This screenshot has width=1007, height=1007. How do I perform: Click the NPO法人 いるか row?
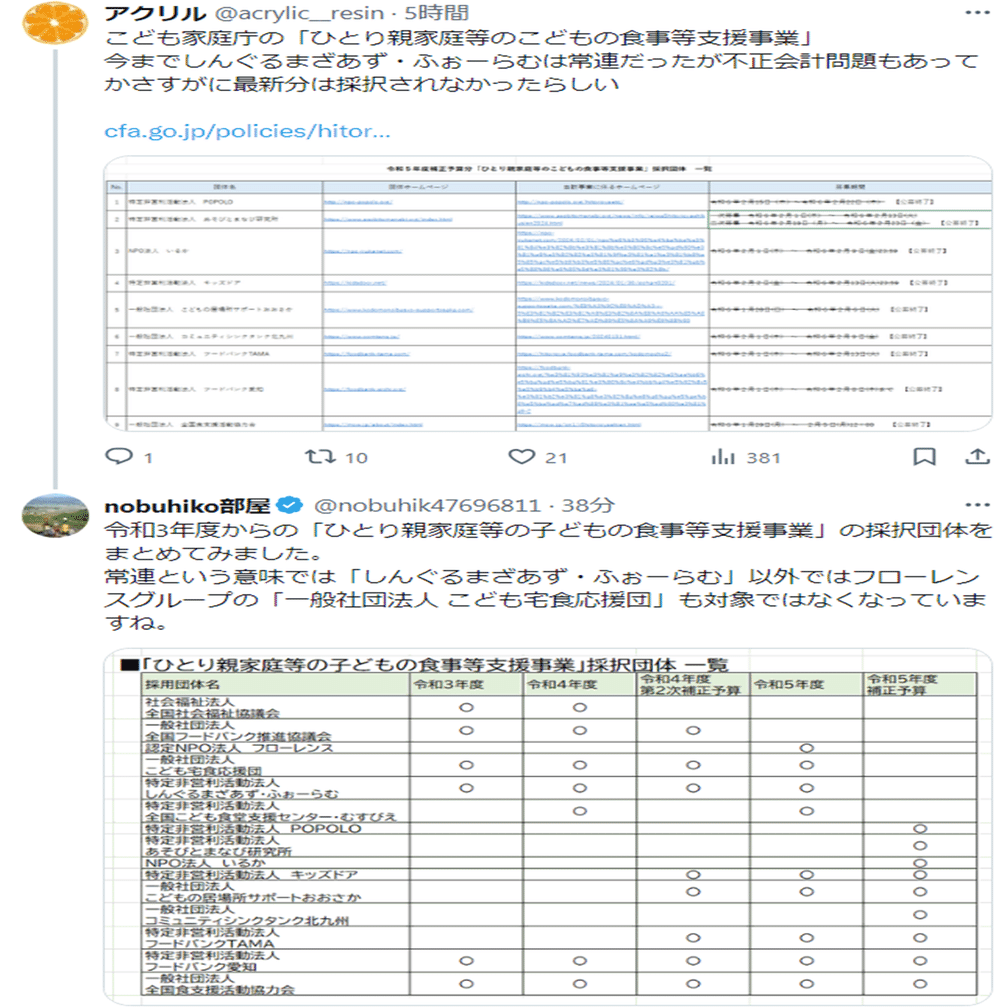click(559, 863)
